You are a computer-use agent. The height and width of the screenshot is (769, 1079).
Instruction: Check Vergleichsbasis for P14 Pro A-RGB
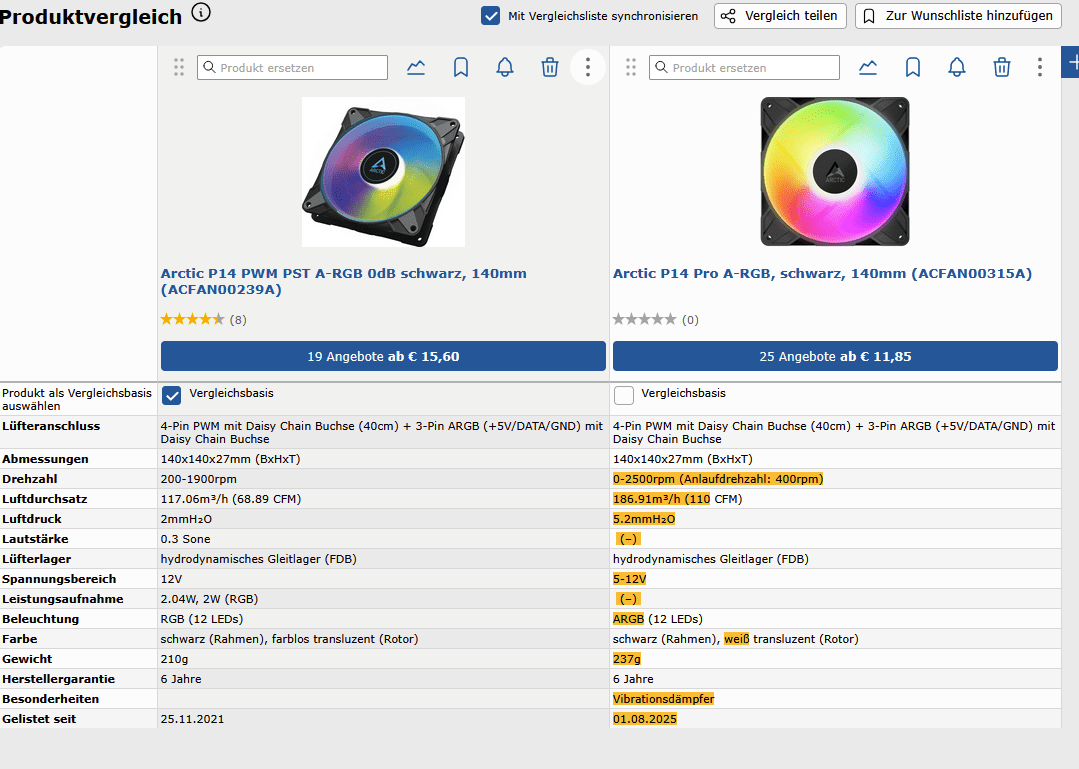(623, 396)
